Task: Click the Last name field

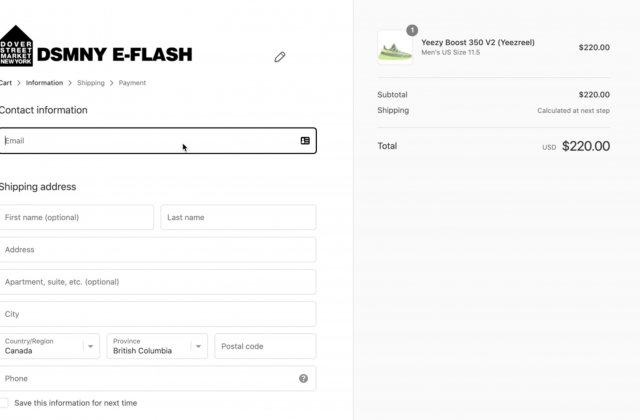Action: [x=238, y=217]
